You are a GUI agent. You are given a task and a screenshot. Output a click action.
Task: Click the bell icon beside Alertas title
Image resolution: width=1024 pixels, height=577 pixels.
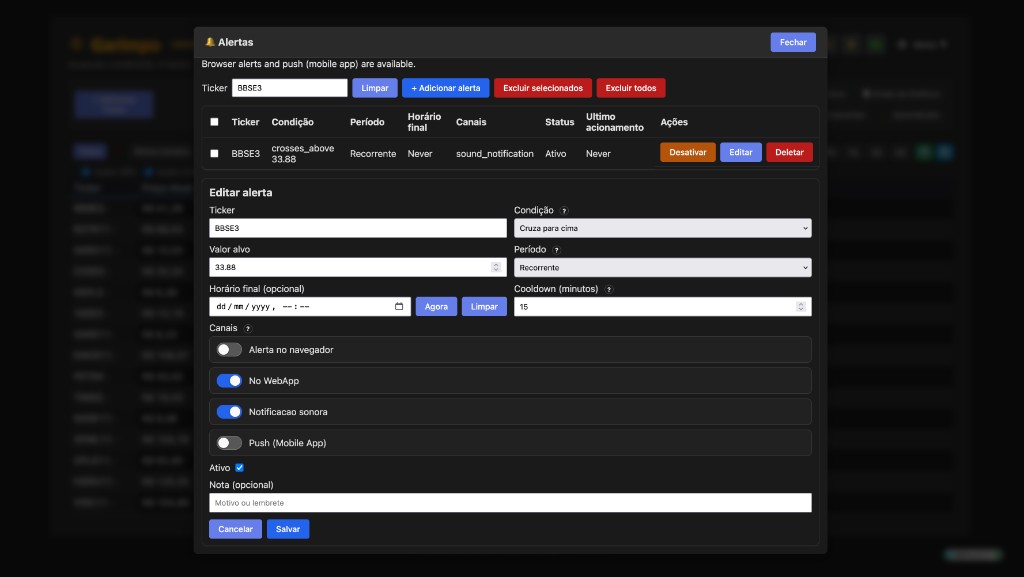tap(210, 42)
